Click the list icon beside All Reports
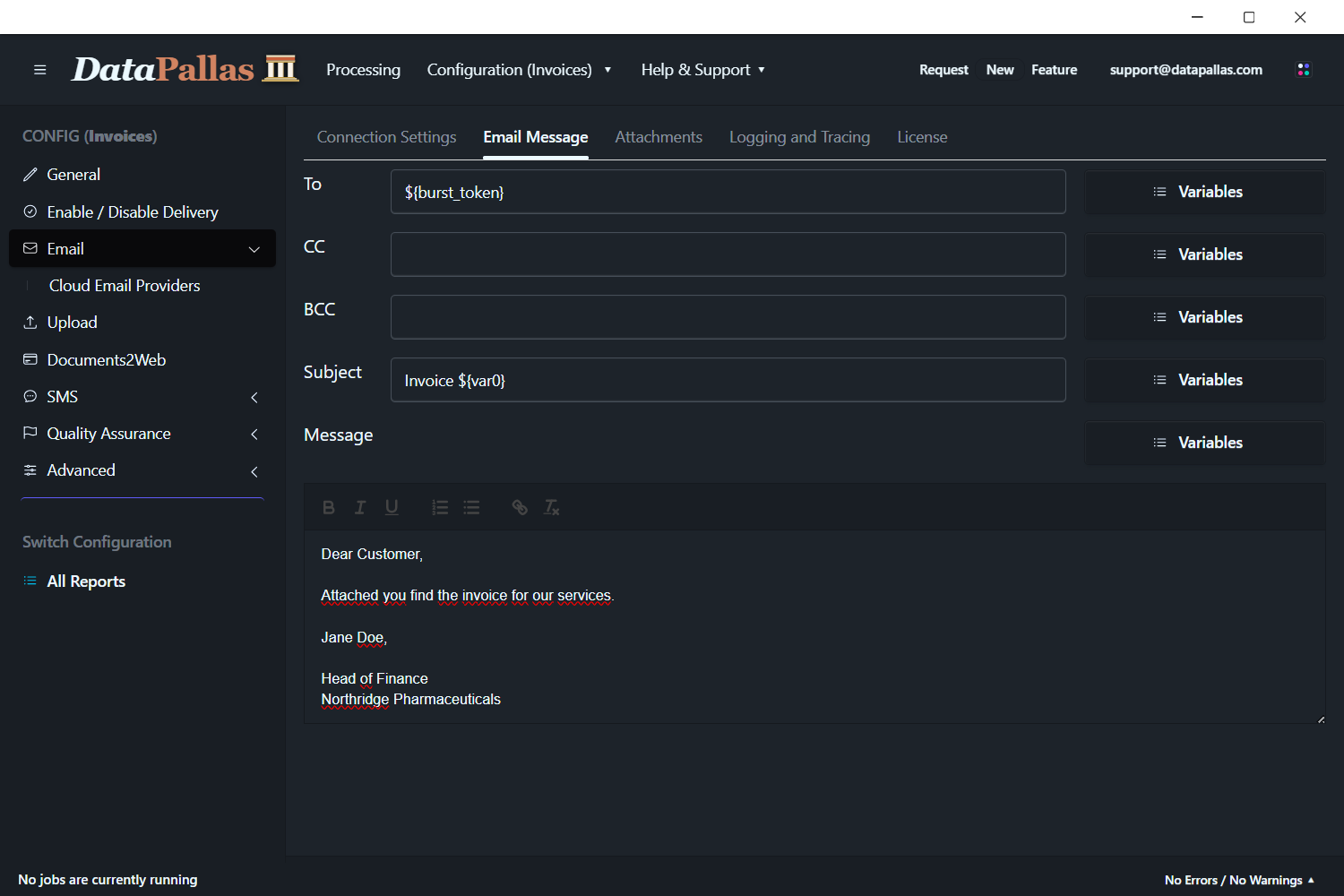The width and height of the screenshot is (1344, 896). 30,581
